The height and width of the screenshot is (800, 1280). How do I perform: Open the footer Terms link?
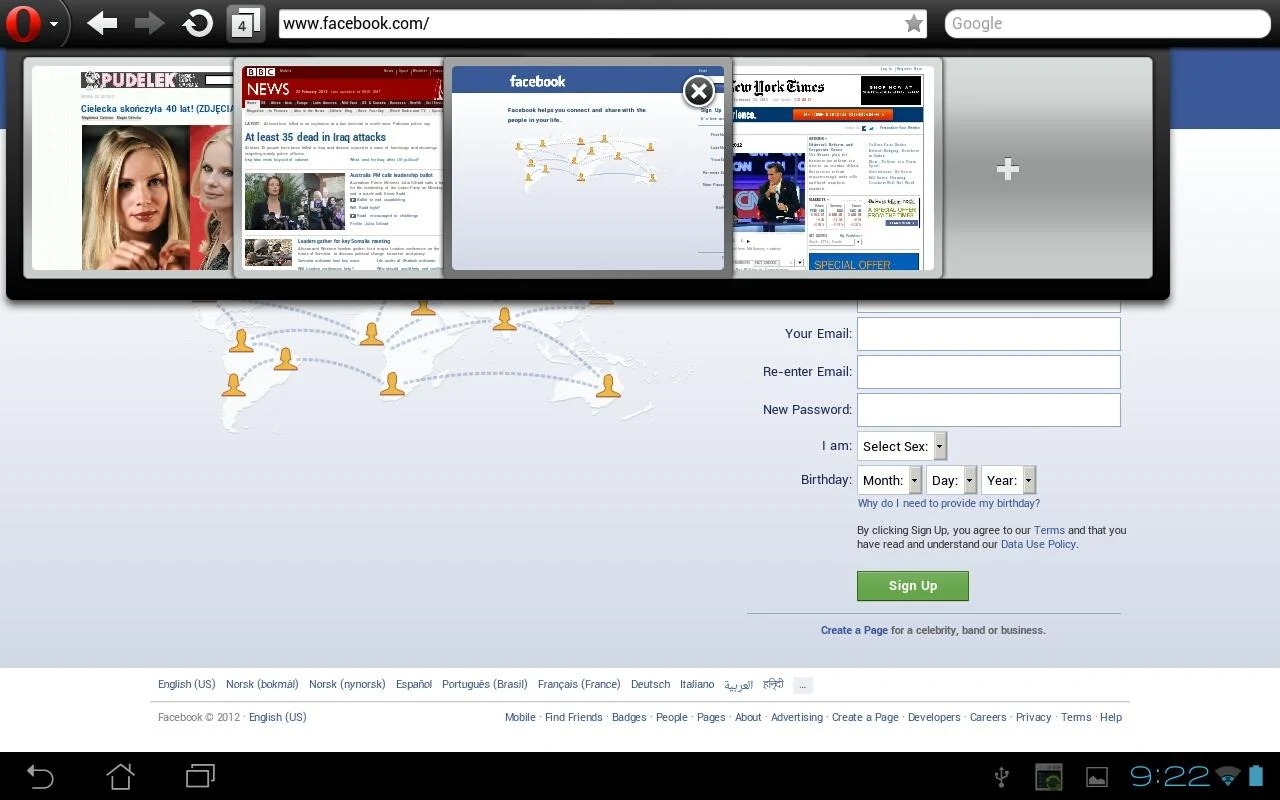(1076, 718)
